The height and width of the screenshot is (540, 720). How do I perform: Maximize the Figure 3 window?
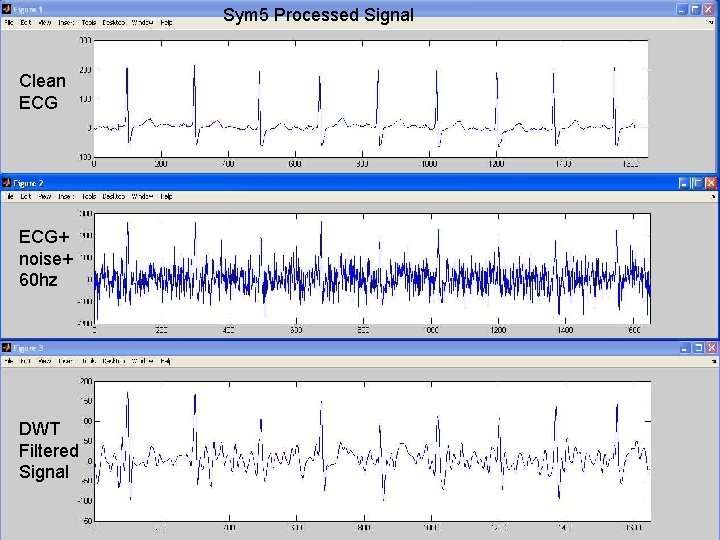(698, 348)
